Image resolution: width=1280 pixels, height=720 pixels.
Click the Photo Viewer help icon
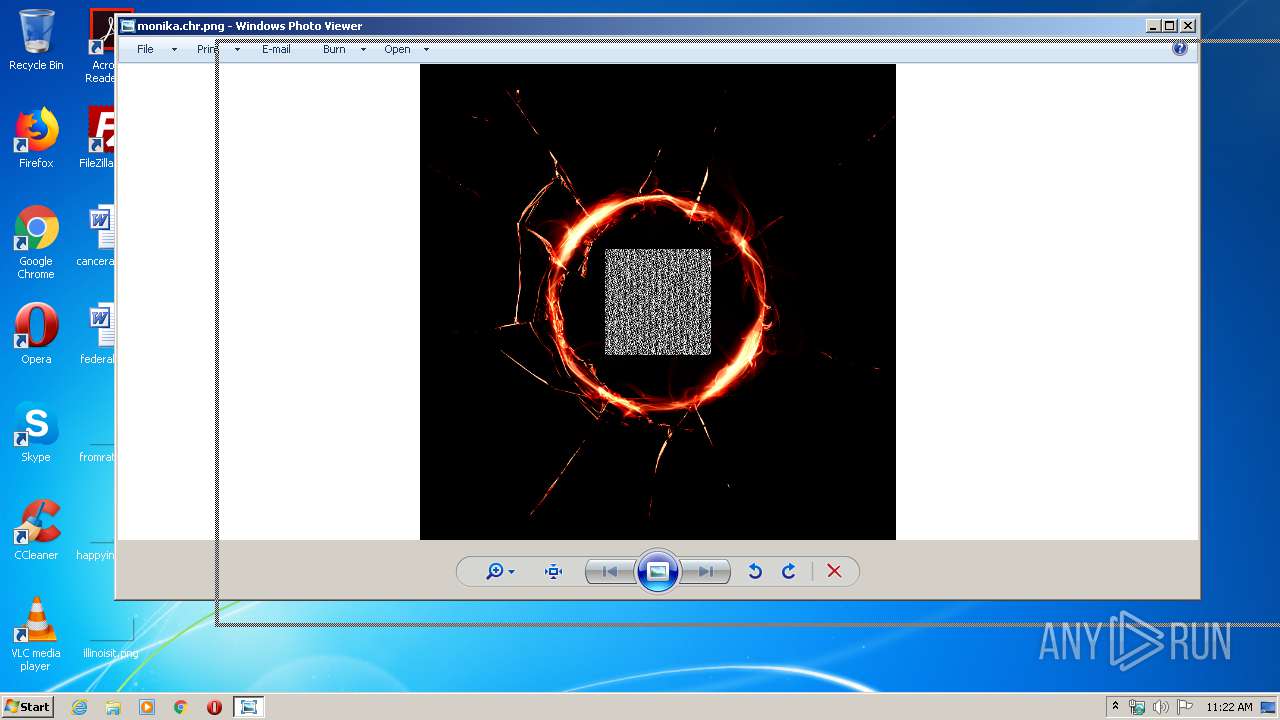[1180, 48]
